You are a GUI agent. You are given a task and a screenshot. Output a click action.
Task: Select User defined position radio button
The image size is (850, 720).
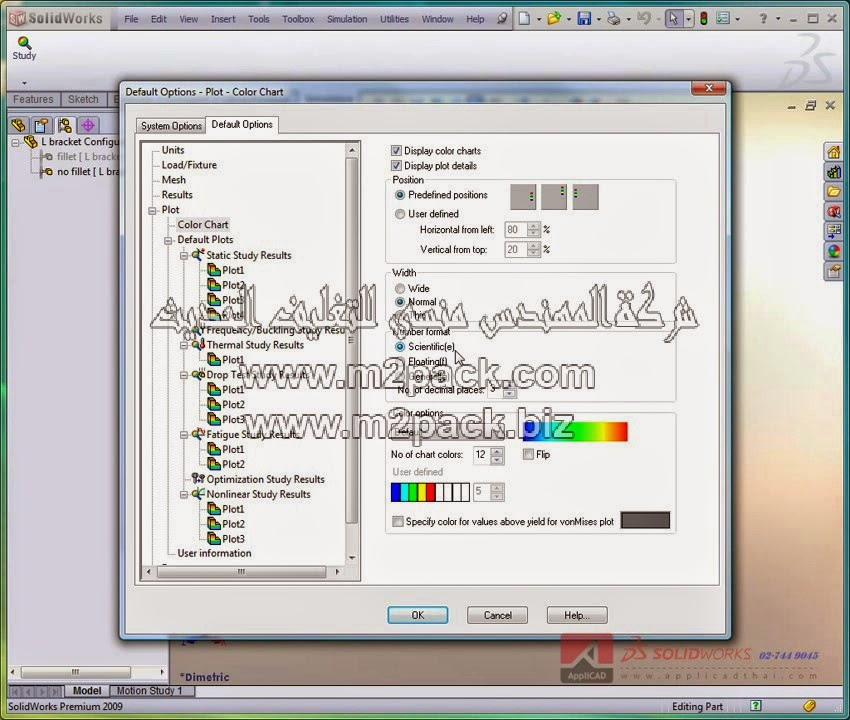400,214
